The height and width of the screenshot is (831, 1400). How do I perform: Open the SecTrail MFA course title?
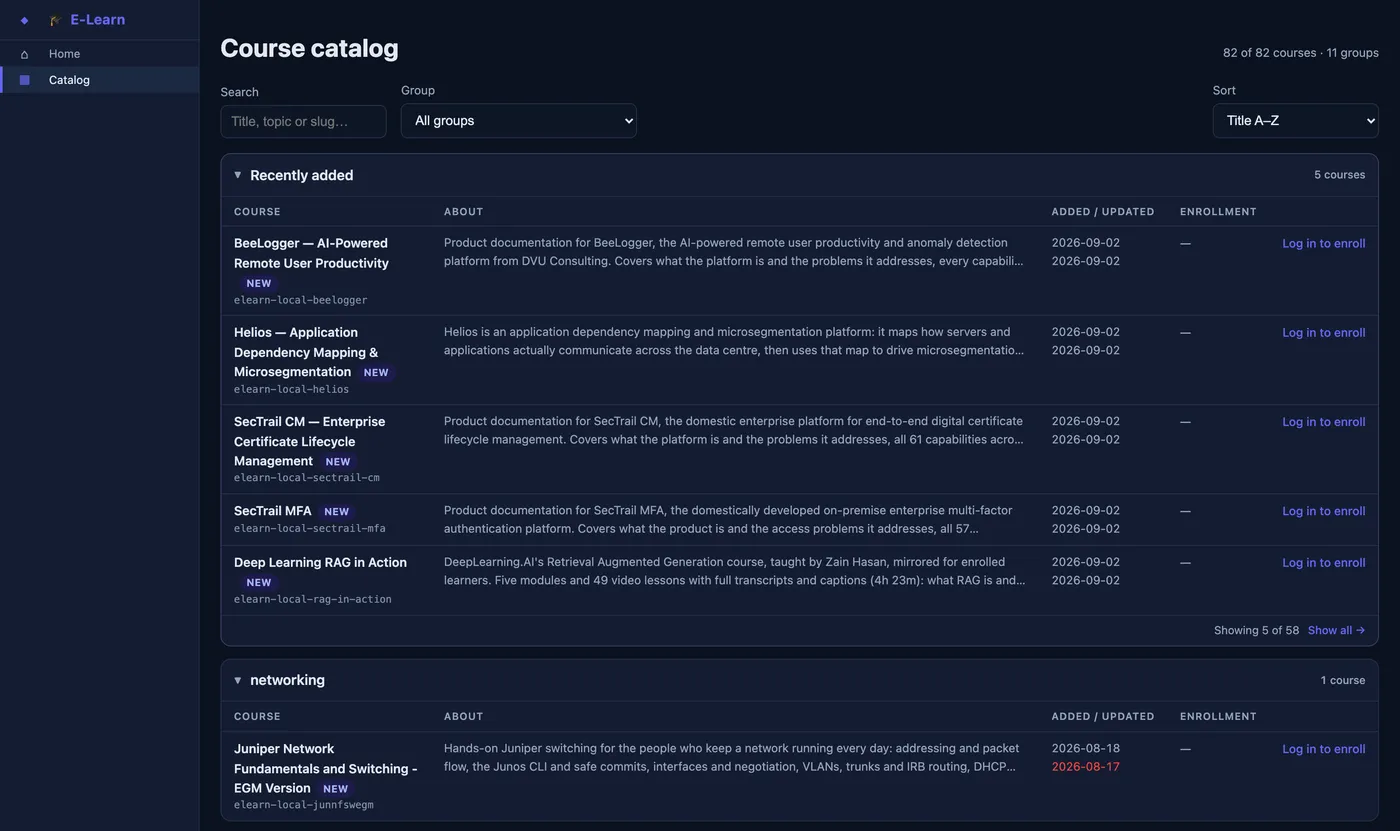pos(273,511)
